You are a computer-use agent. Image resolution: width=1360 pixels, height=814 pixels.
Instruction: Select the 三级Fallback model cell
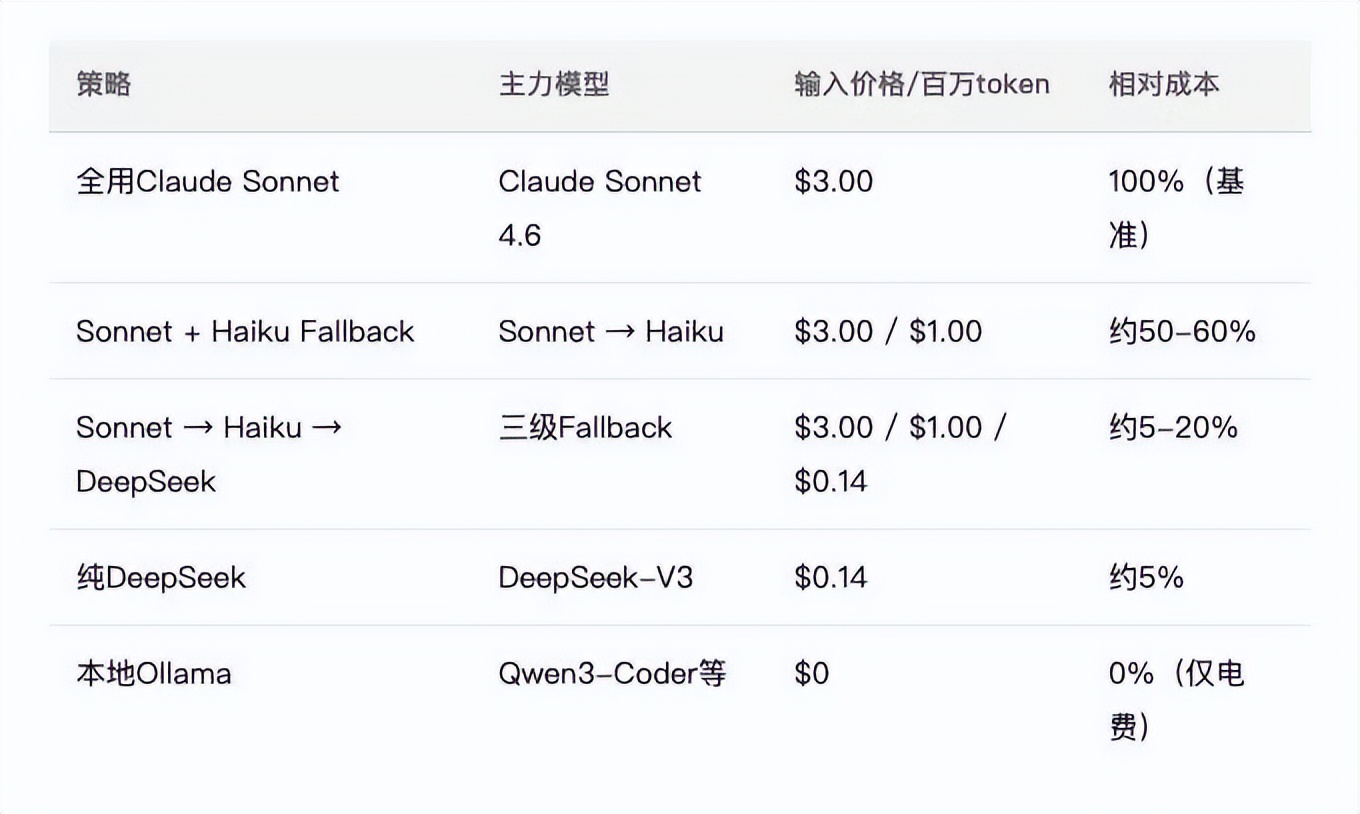click(x=585, y=428)
